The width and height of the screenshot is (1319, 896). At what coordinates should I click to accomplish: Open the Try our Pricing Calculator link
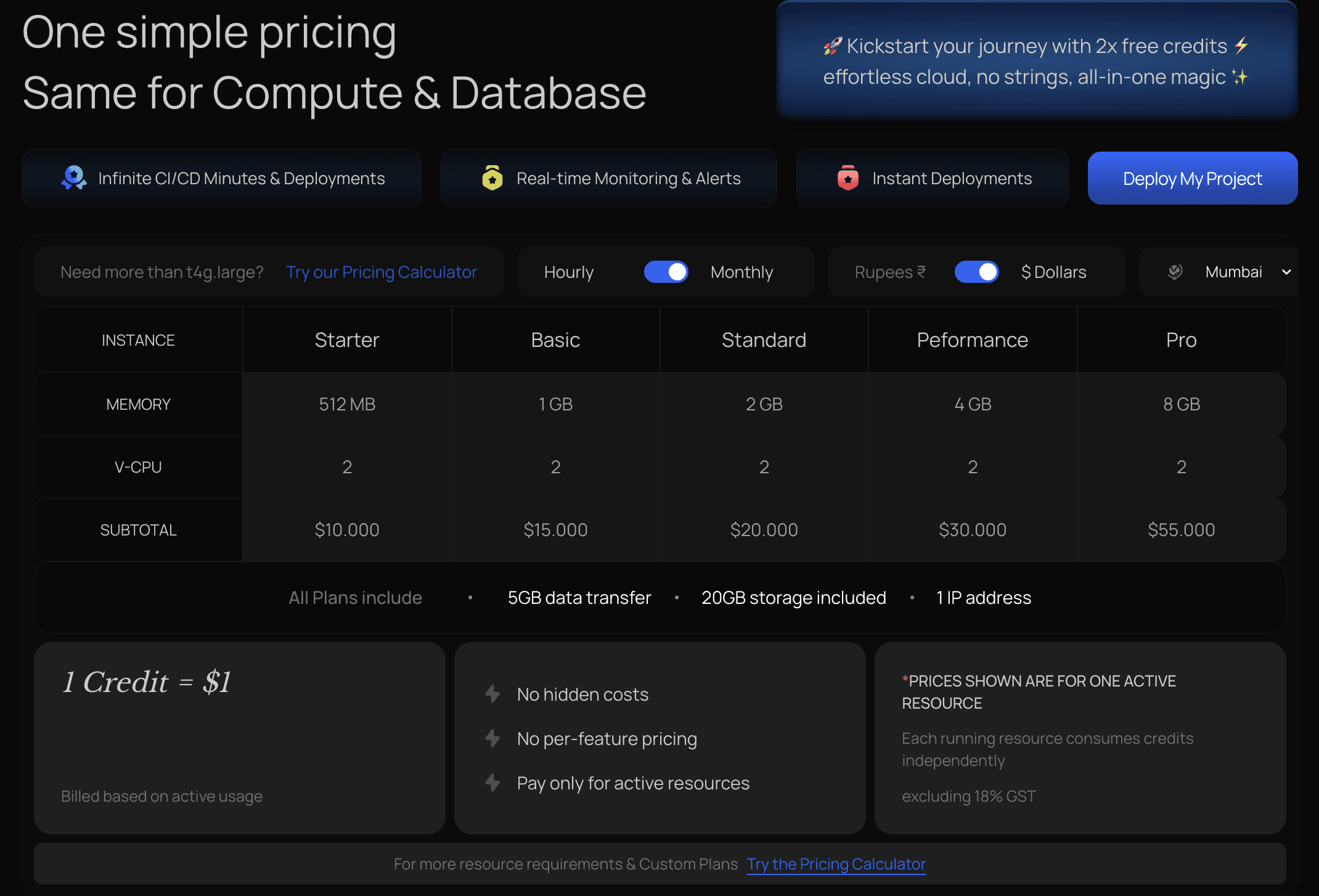coord(382,272)
